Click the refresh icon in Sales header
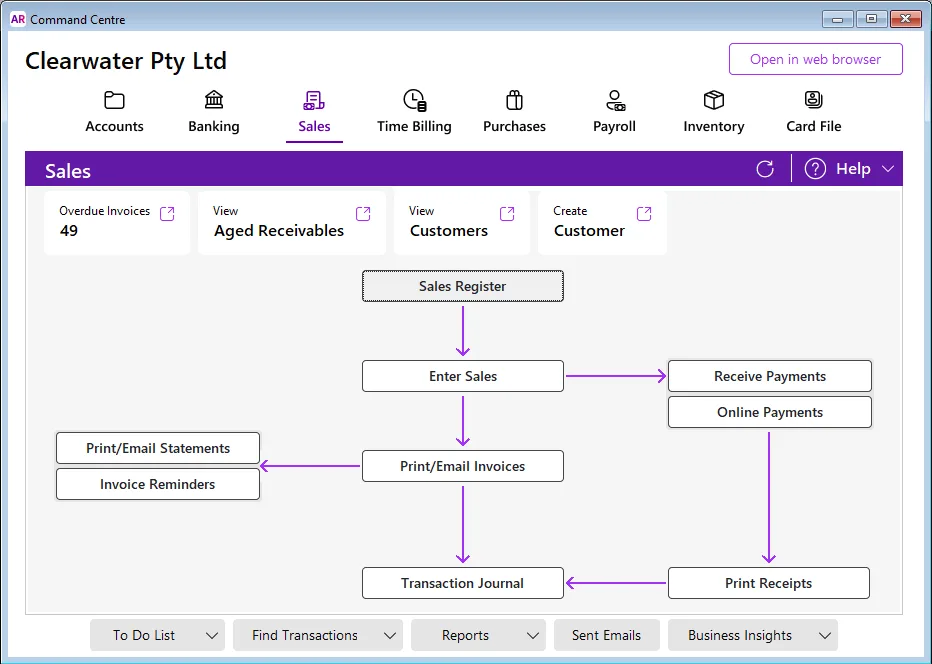This screenshot has height=664, width=932. [x=765, y=169]
